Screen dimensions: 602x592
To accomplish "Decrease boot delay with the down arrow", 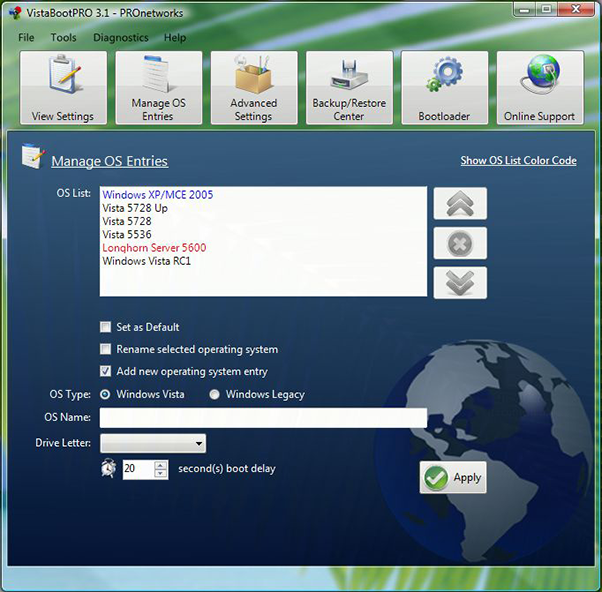I will click(160, 474).
